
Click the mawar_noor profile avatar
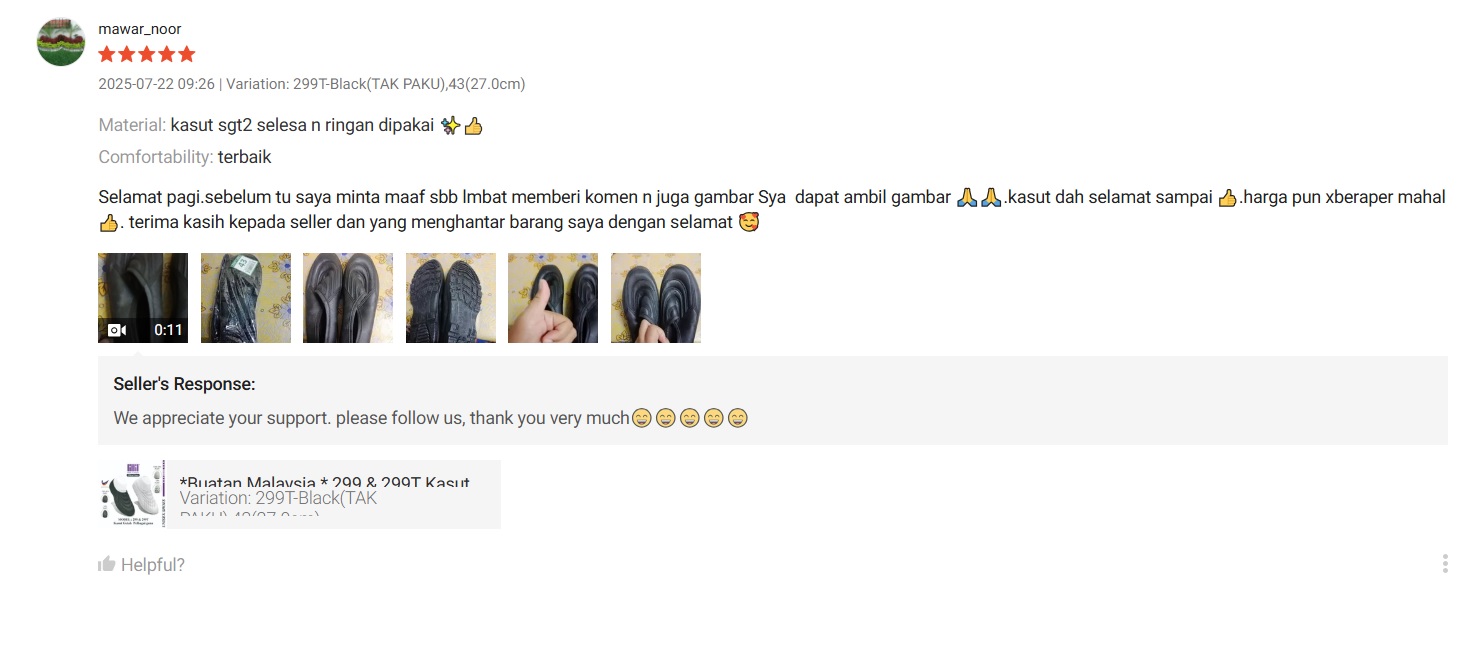[x=61, y=42]
